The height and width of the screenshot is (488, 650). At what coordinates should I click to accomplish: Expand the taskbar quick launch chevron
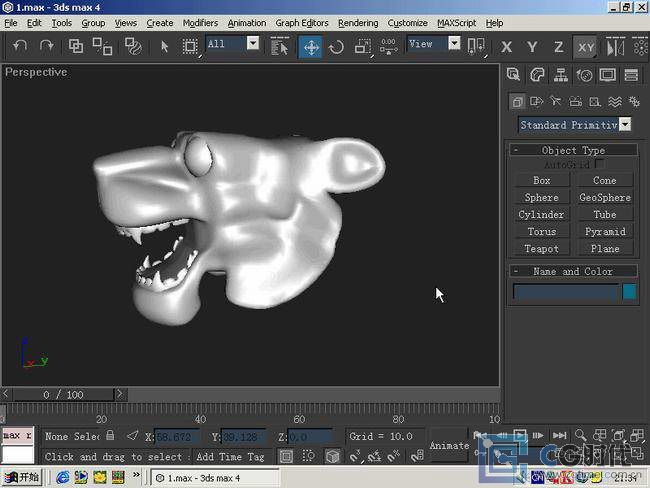click(x=136, y=475)
